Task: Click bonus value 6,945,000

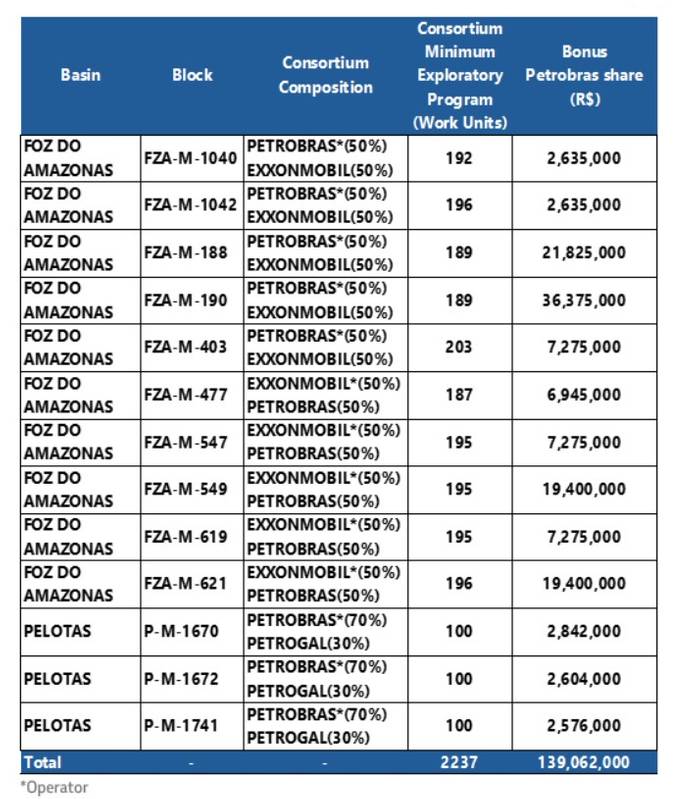Action: pos(584,395)
